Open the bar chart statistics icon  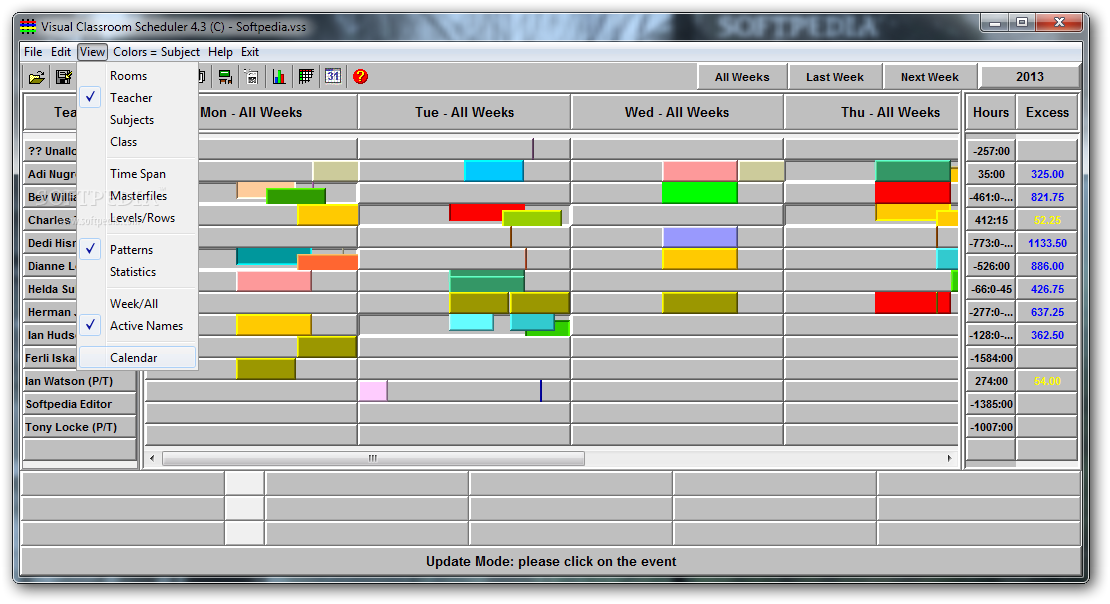[x=279, y=77]
